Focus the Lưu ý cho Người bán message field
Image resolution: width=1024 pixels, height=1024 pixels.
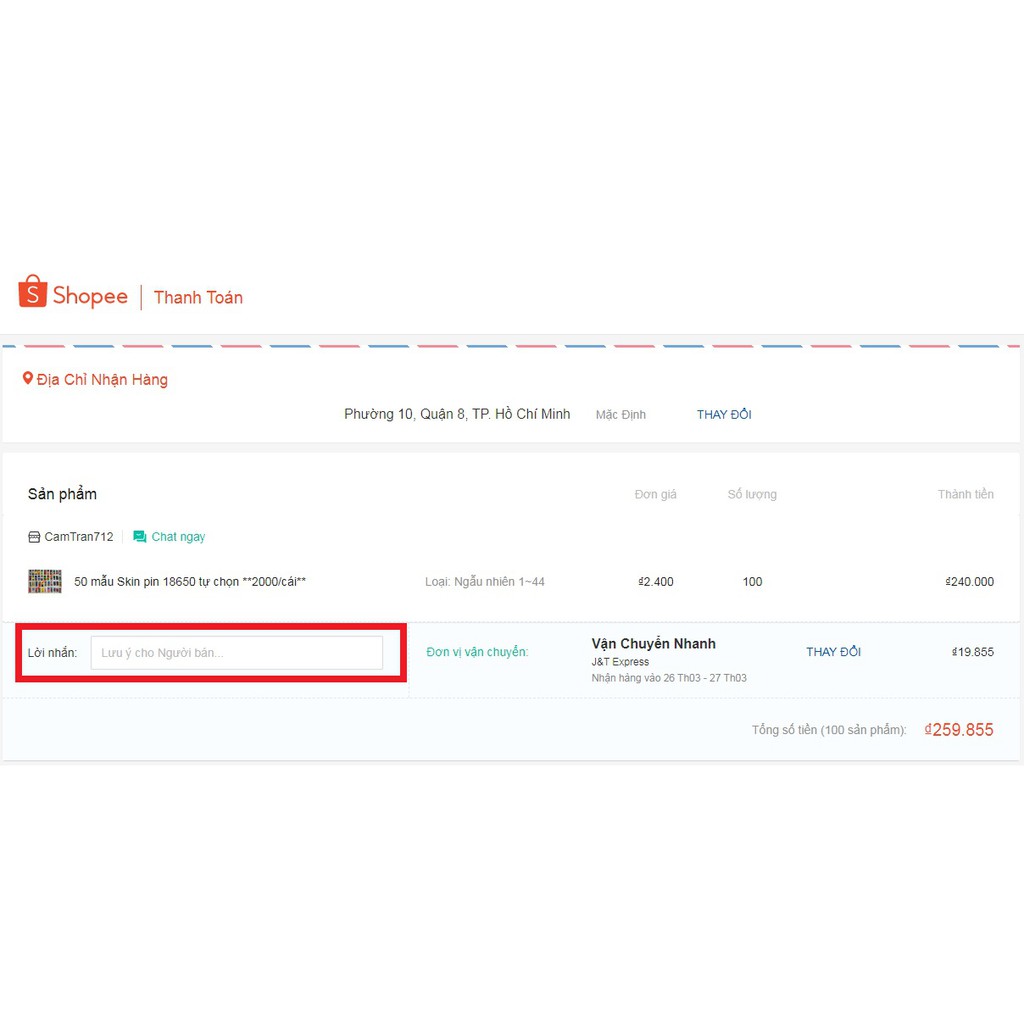click(x=237, y=653)
